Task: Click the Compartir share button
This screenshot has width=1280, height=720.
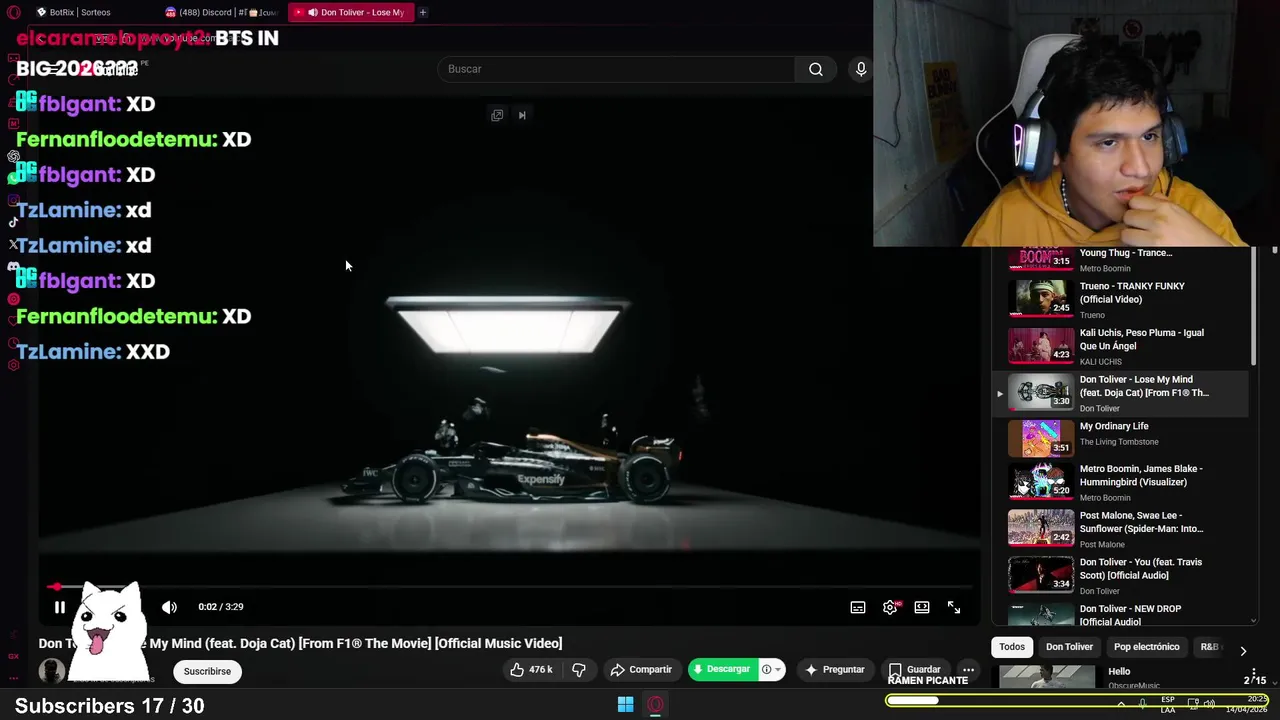Action: pos(641,670)
